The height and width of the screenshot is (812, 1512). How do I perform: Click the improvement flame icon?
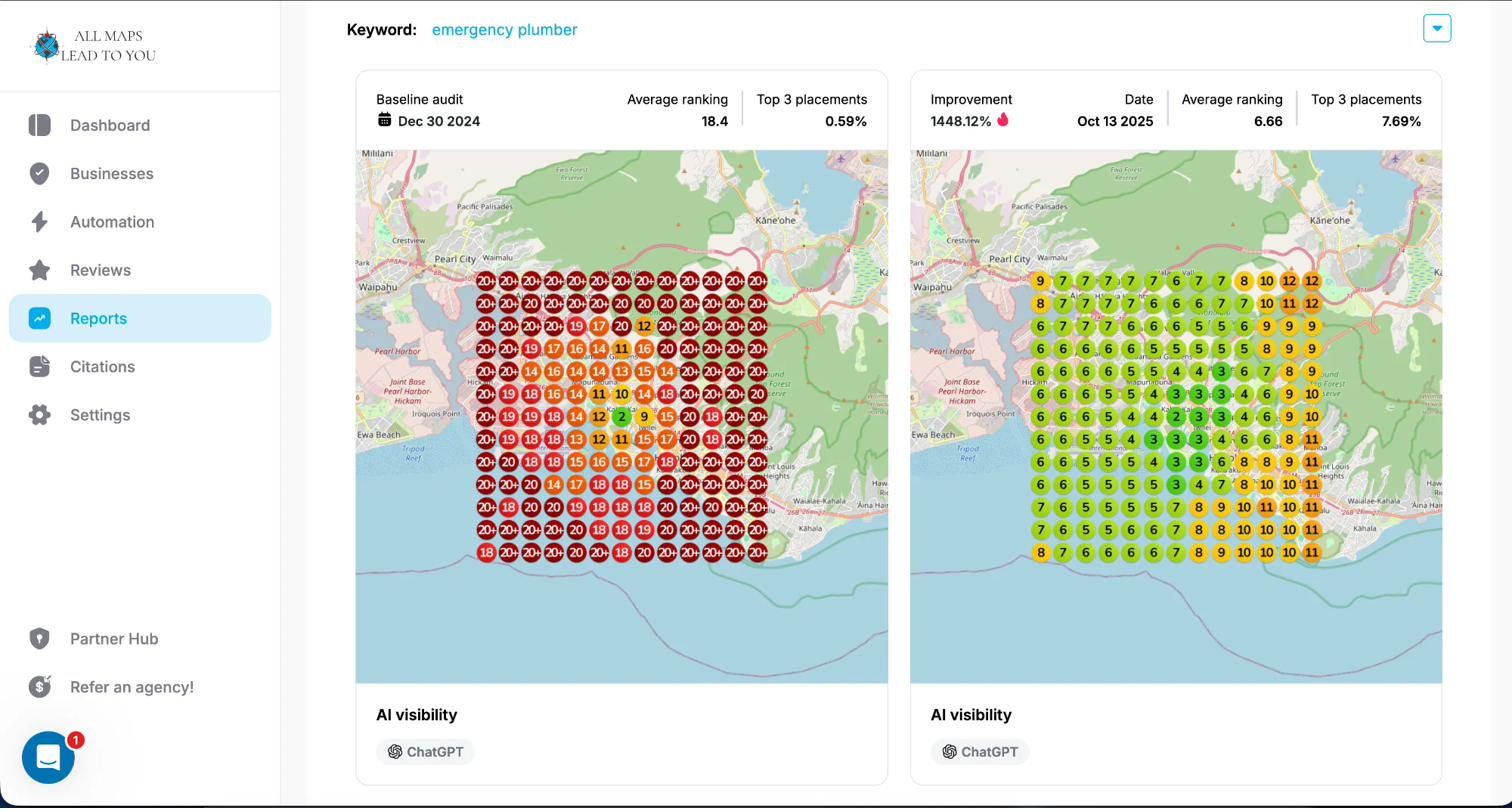point(1003,121)
